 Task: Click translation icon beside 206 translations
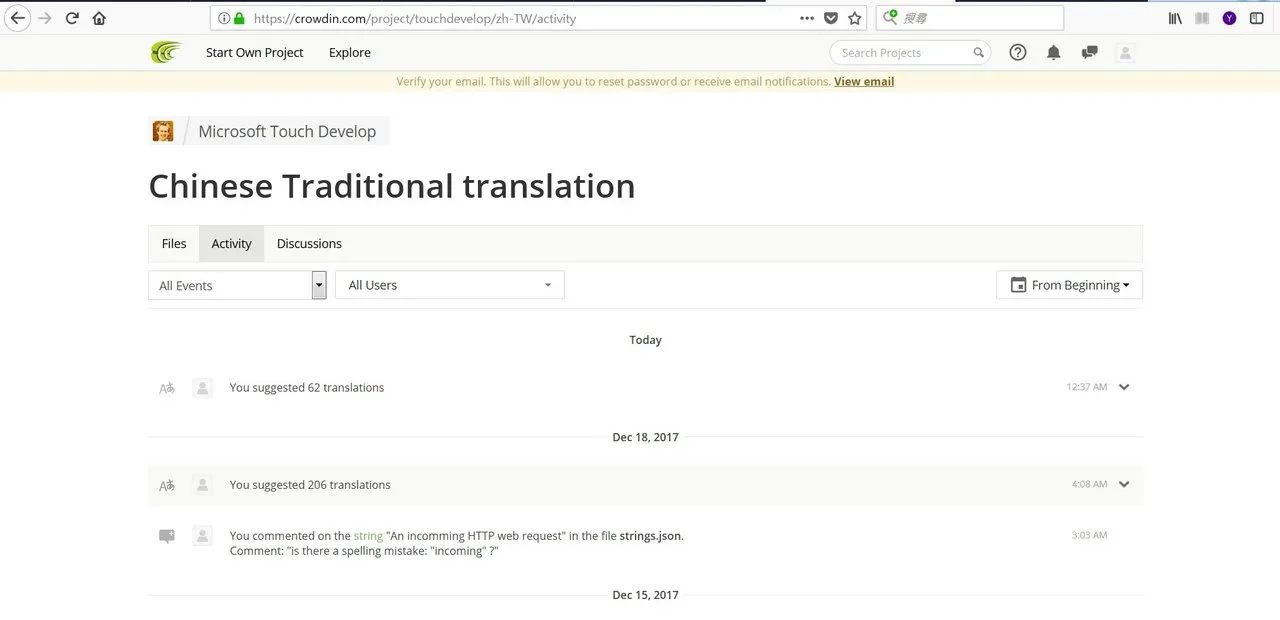click(167, 485)
